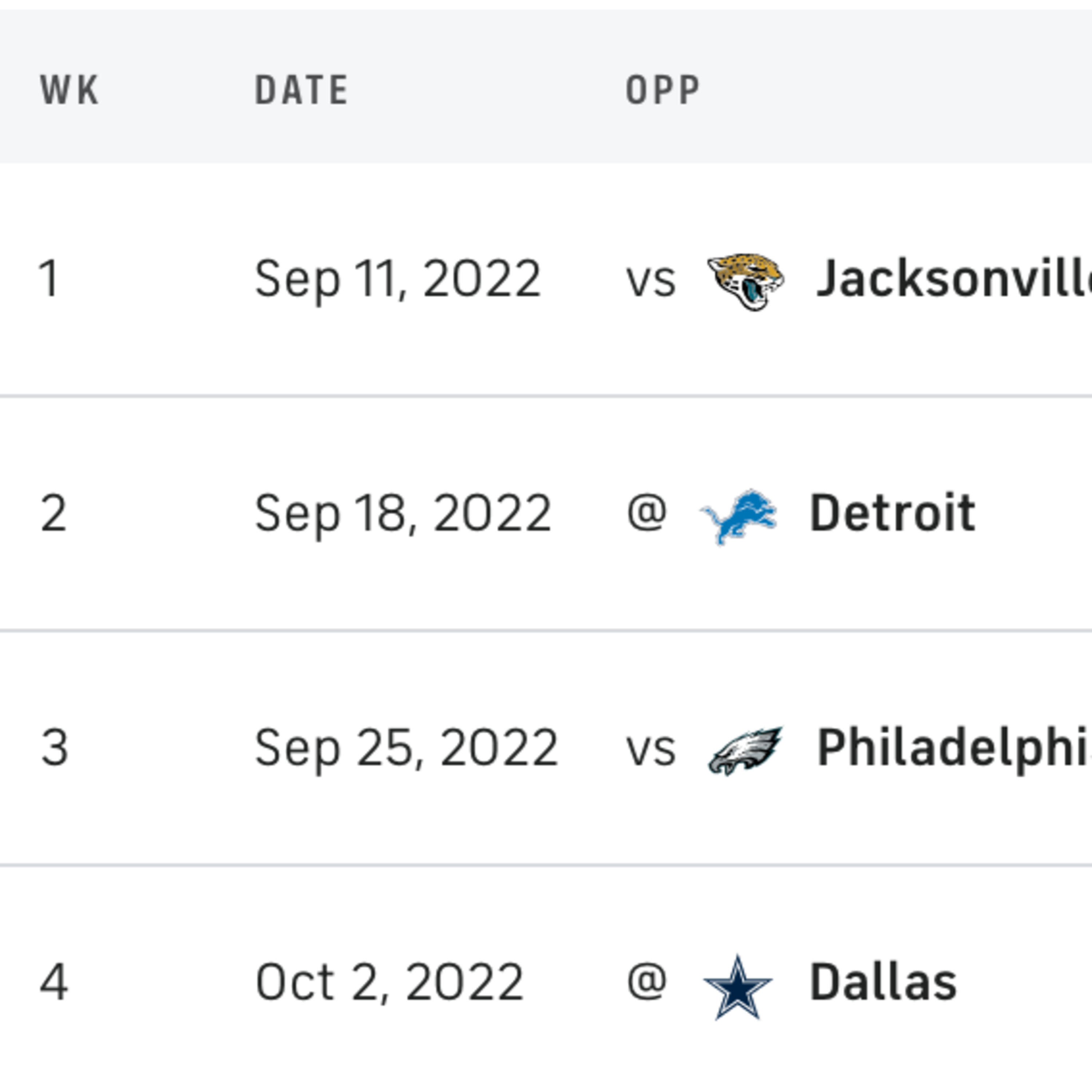1092x1092 pixels.
Task: Click the WK column header
Action: [70, 90]
